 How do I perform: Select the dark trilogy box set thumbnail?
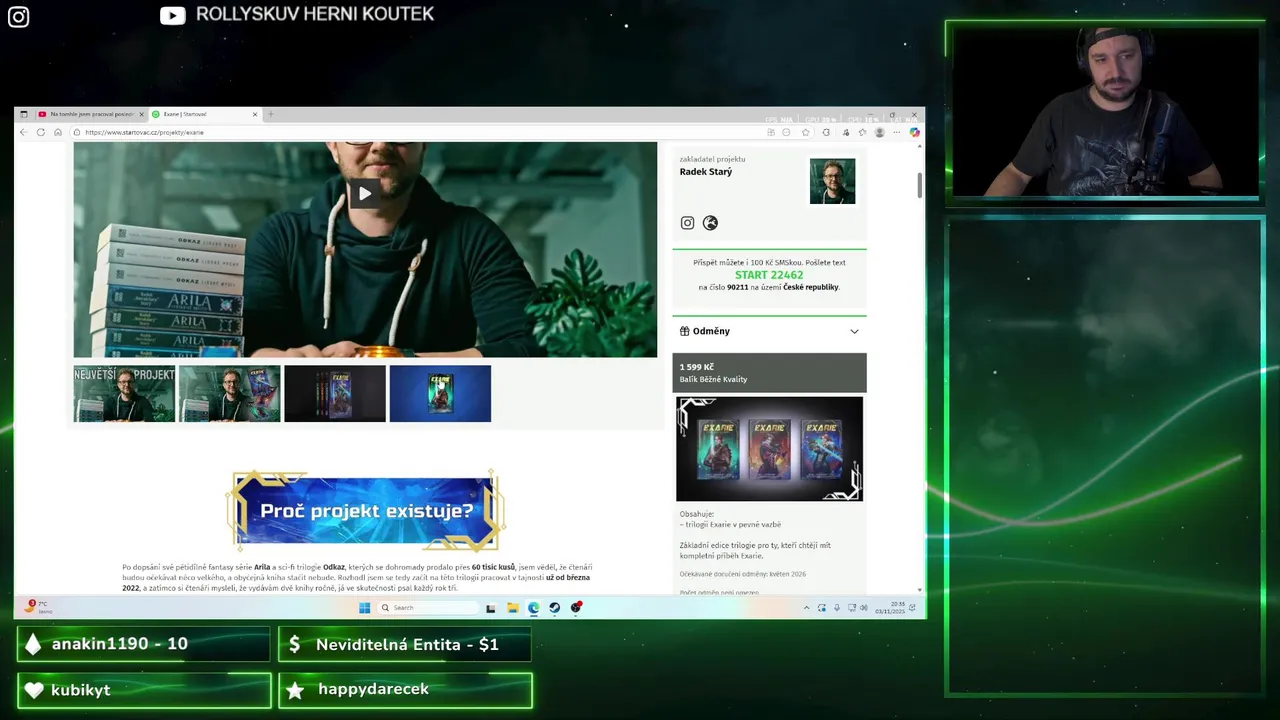coord(335,394)
